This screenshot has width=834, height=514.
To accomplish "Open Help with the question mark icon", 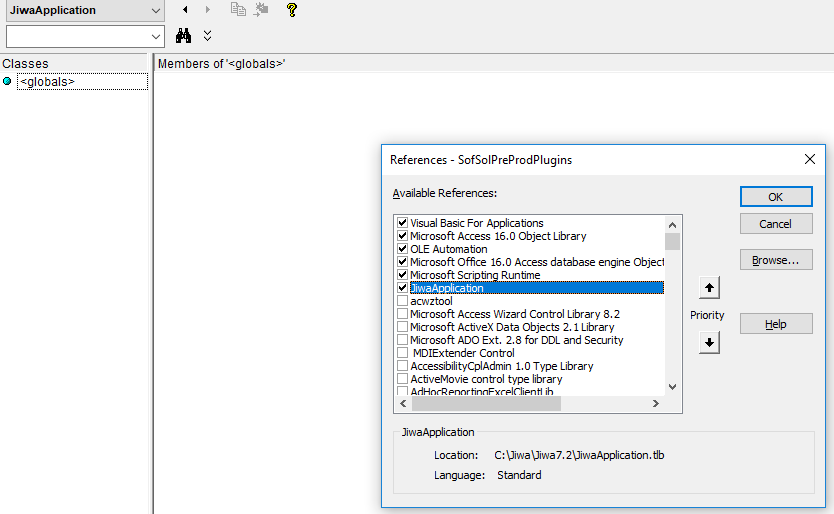I will pos(291,10).
